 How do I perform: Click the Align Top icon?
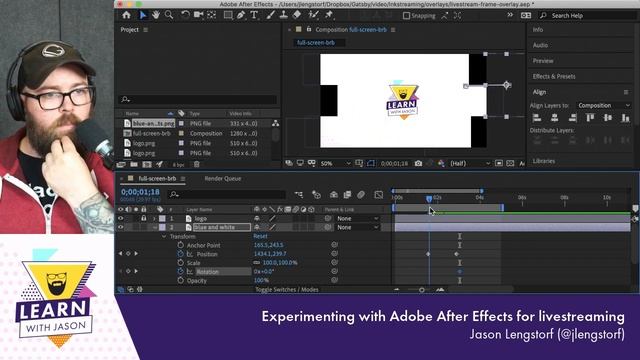point(590,118)
